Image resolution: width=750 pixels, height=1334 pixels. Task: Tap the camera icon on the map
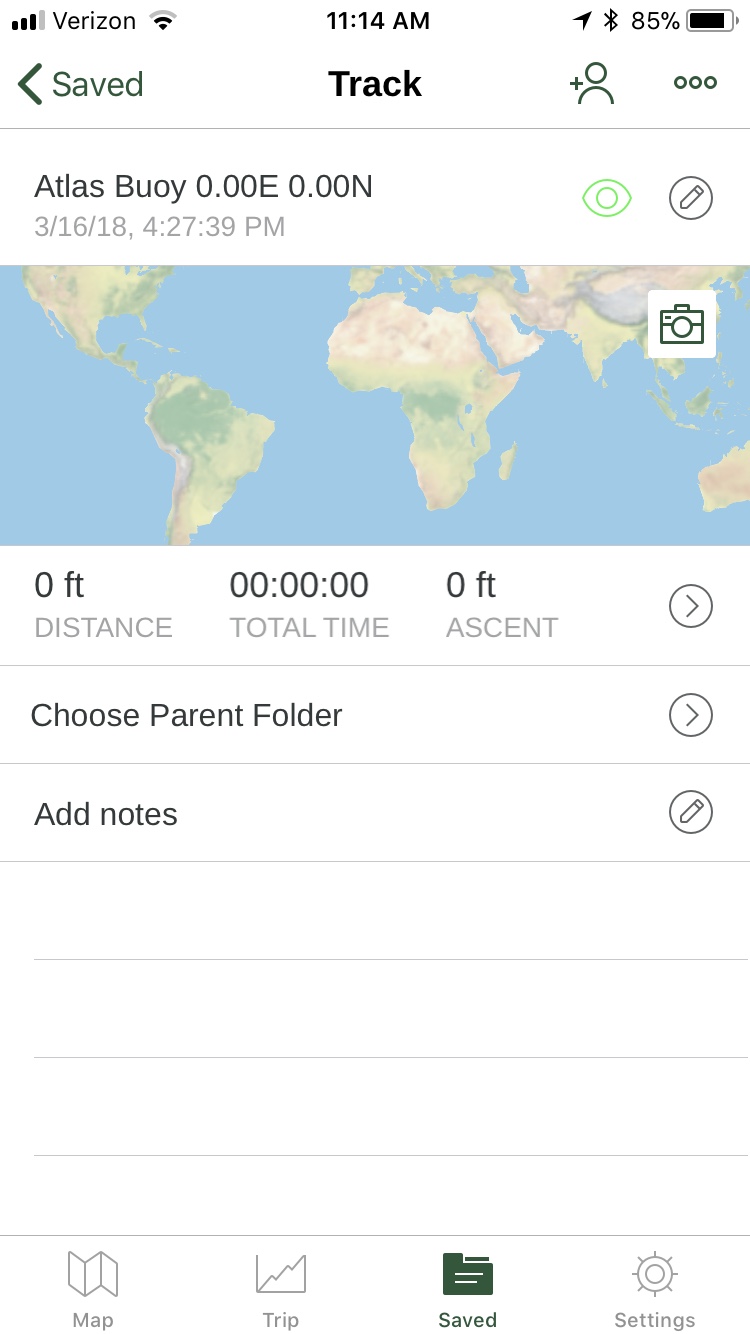pos(682,324)
